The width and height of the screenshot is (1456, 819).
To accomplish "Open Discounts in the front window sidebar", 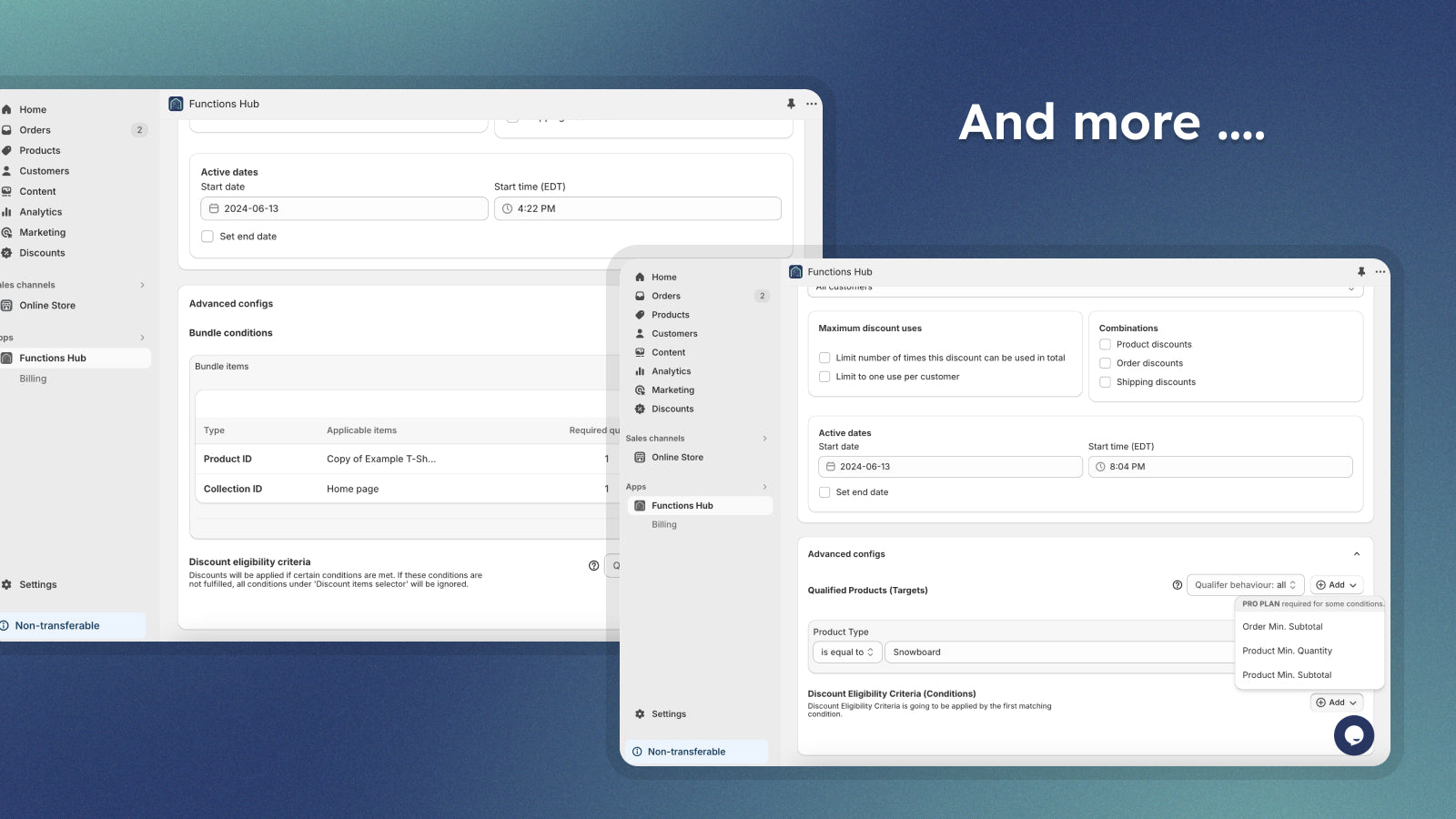I will point(672,409).
